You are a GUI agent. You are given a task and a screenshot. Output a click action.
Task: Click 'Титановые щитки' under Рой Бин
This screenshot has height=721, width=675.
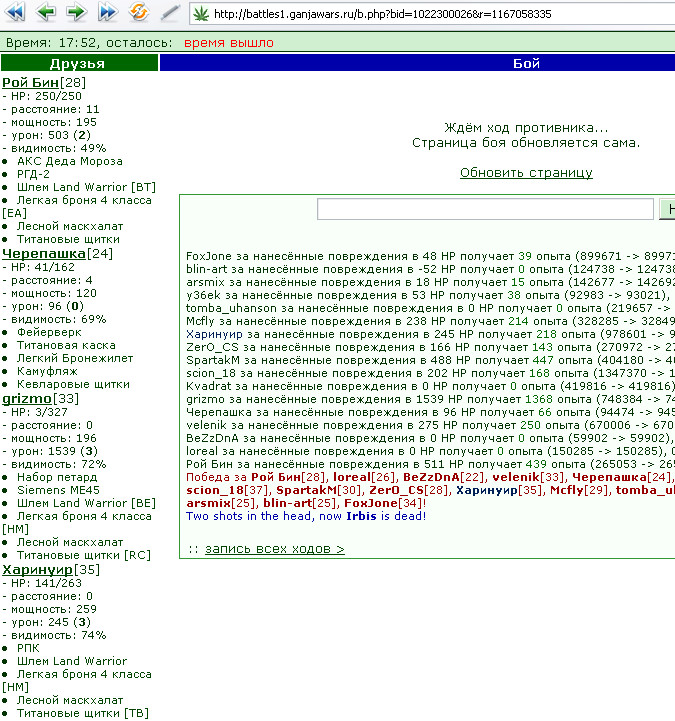[69, 239]
